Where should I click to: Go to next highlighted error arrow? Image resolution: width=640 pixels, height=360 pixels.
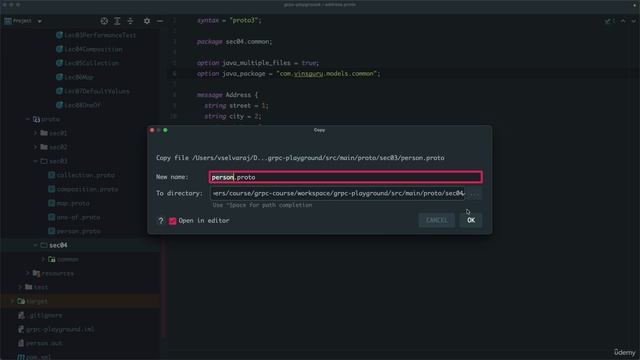point(633,21)
